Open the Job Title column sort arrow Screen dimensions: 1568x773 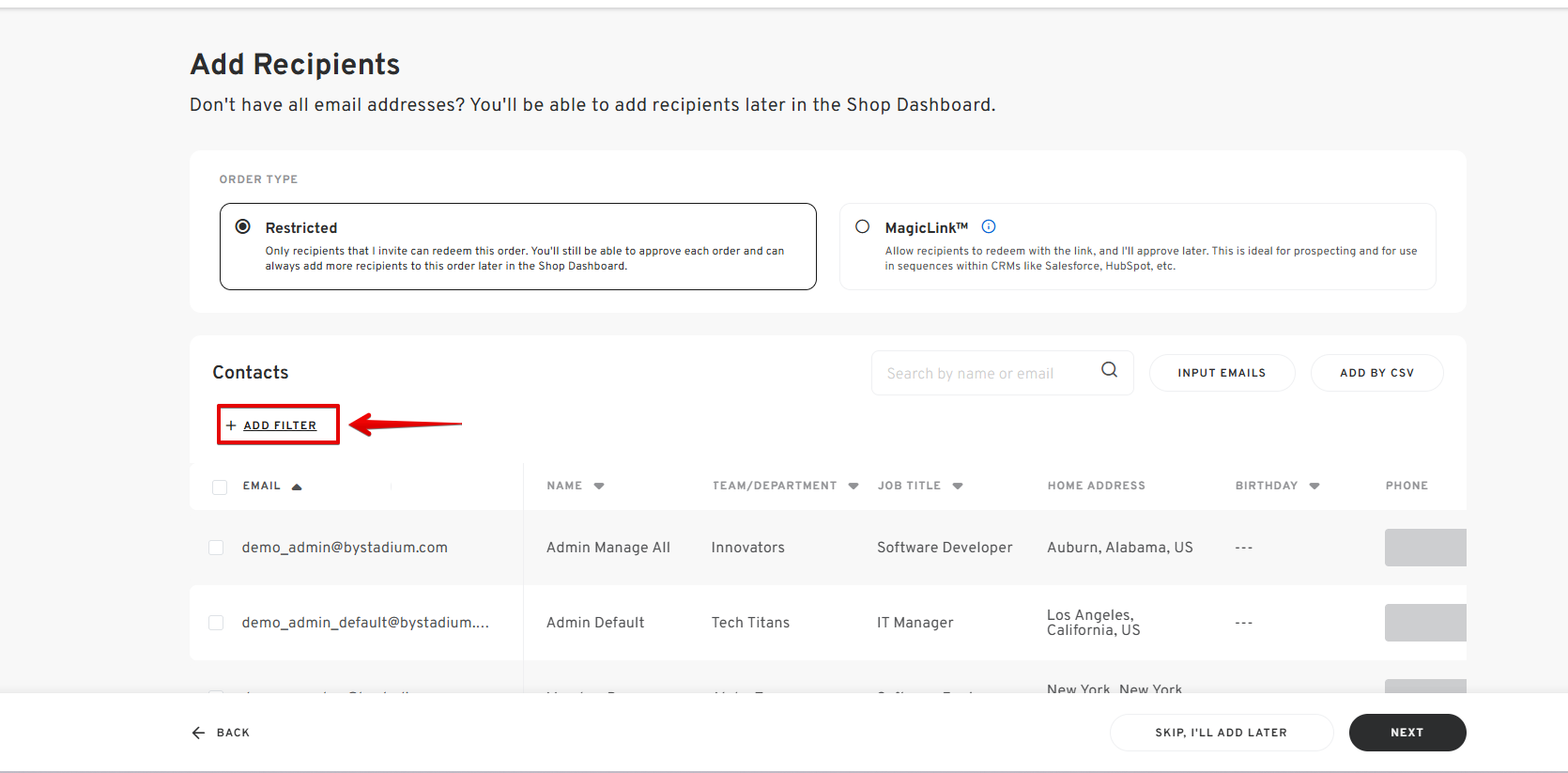pyautogui.click(x=958, y=487)
